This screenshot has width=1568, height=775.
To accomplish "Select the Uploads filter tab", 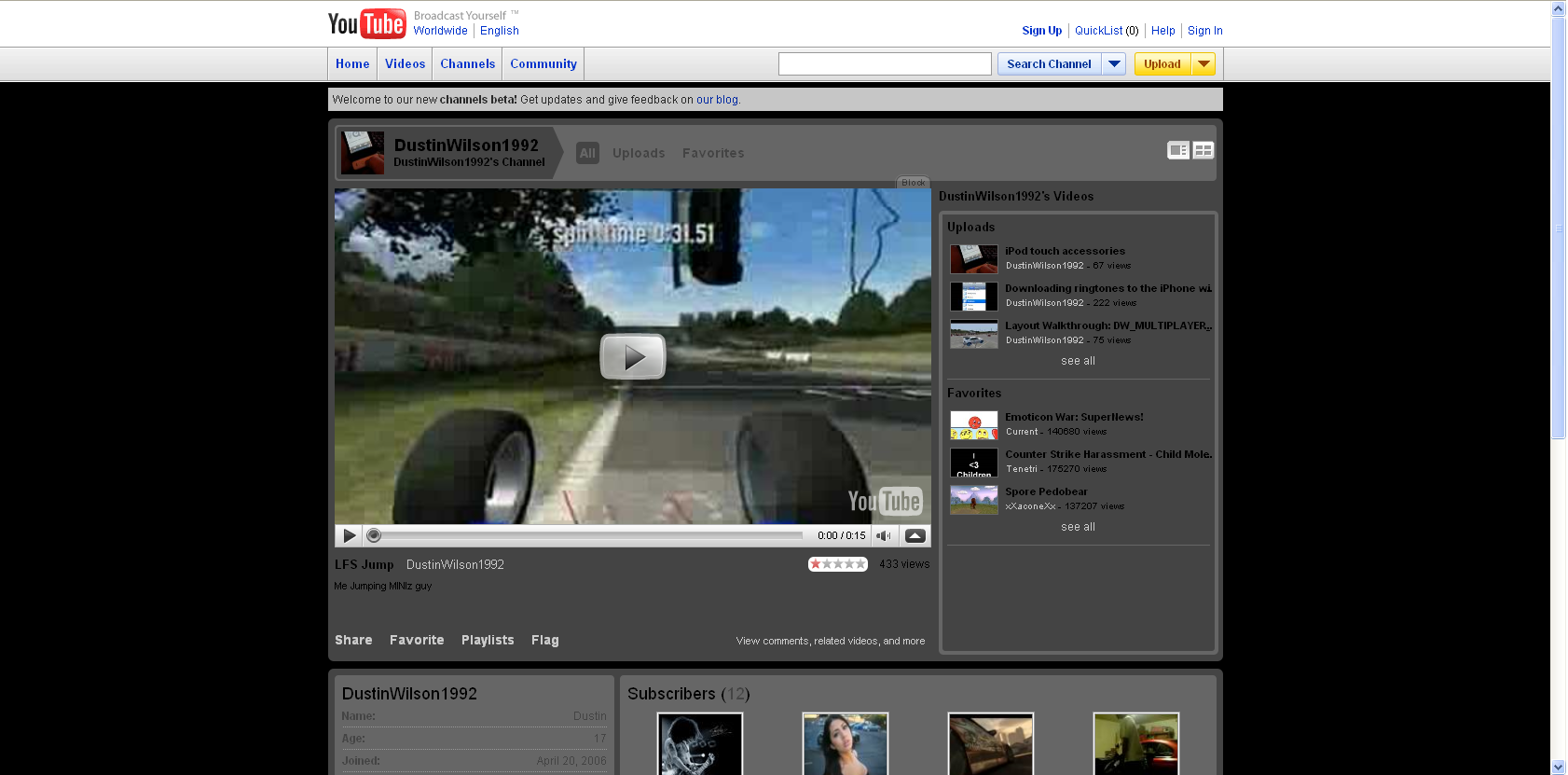I will tap(639, 153).
